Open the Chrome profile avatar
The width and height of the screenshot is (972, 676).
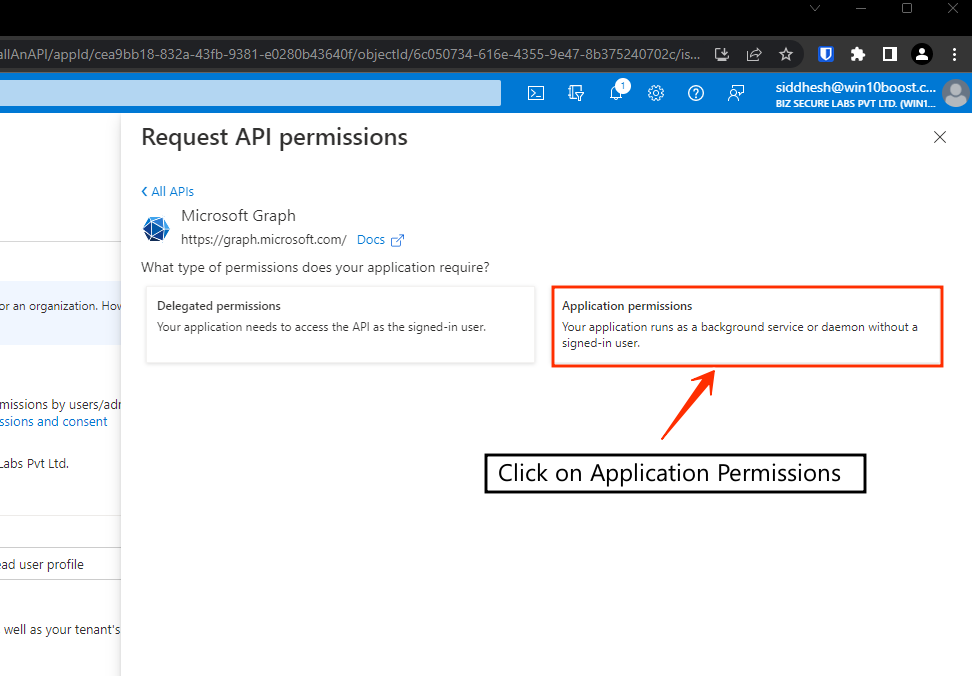pyautogui.click(x=922, y=54)
